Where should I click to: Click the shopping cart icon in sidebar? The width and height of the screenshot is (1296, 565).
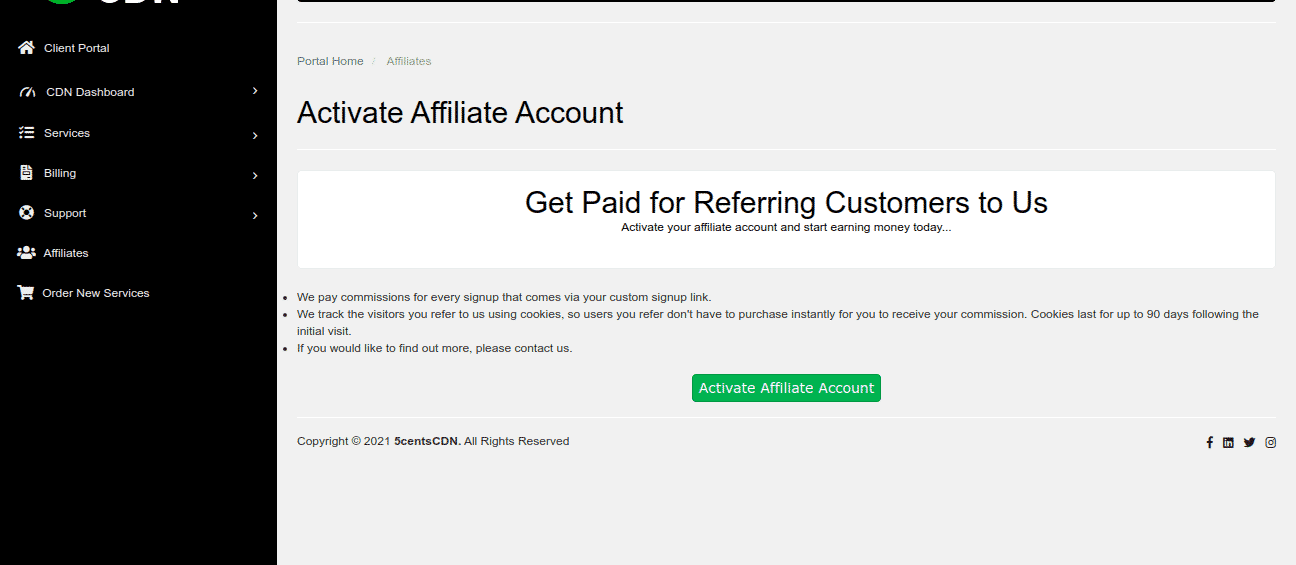click(26, 292)
